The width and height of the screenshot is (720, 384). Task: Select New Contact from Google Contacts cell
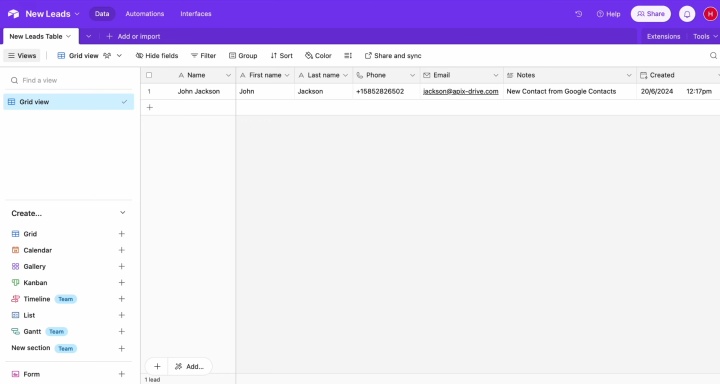pyautogui.click(x=570, y=91)
